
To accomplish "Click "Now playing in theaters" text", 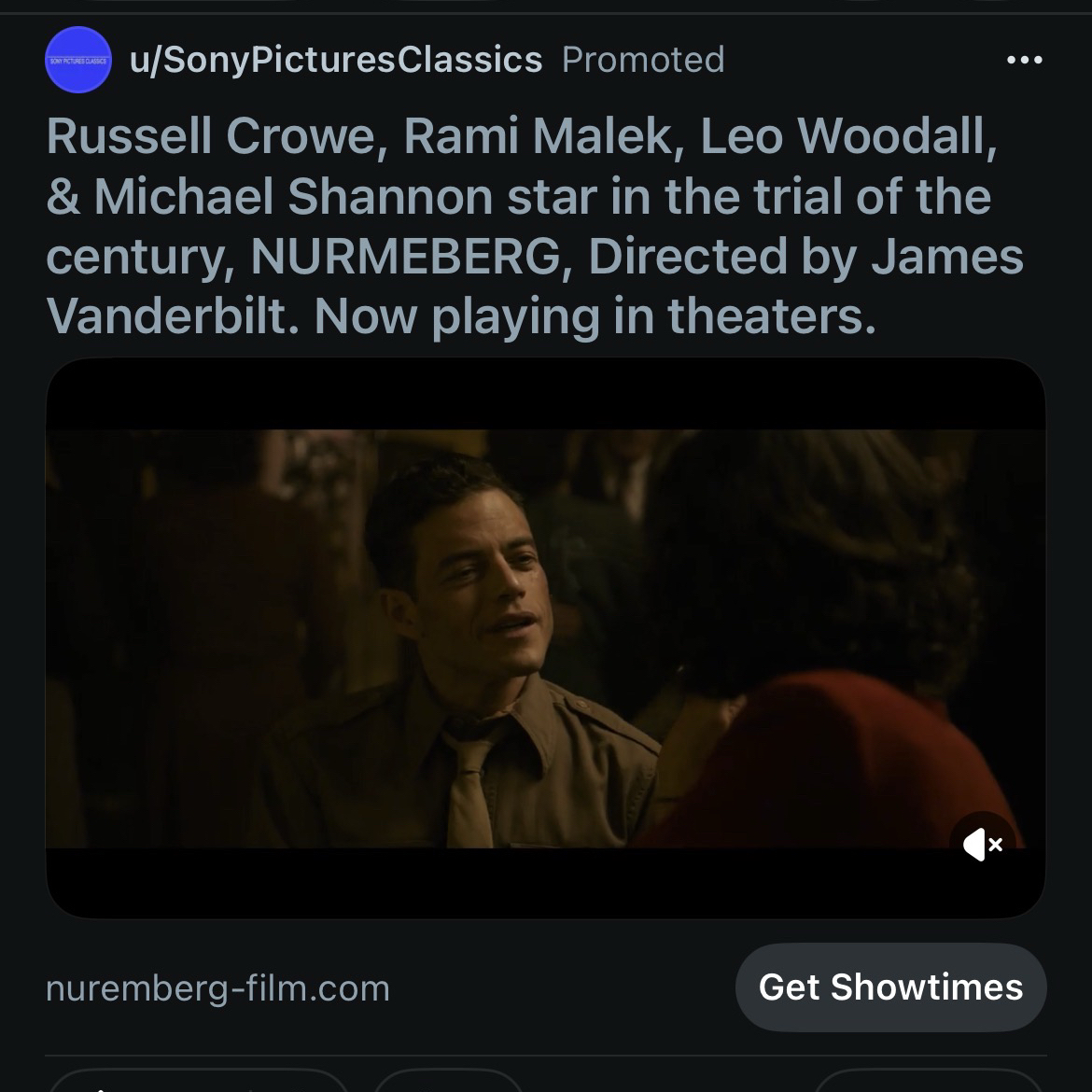I will (595, 317).
